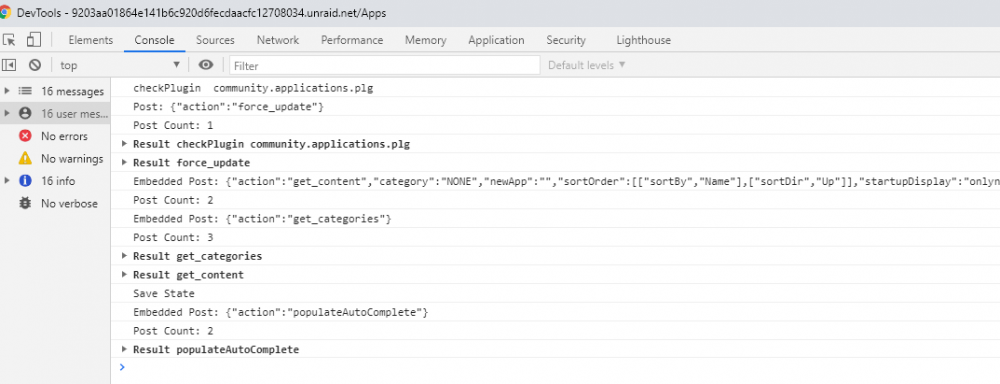Image resolution: width=1000 pixels, height=384 pixels.
Task: Select the No errors sidebar filter
Action: [x=55, y=136]
